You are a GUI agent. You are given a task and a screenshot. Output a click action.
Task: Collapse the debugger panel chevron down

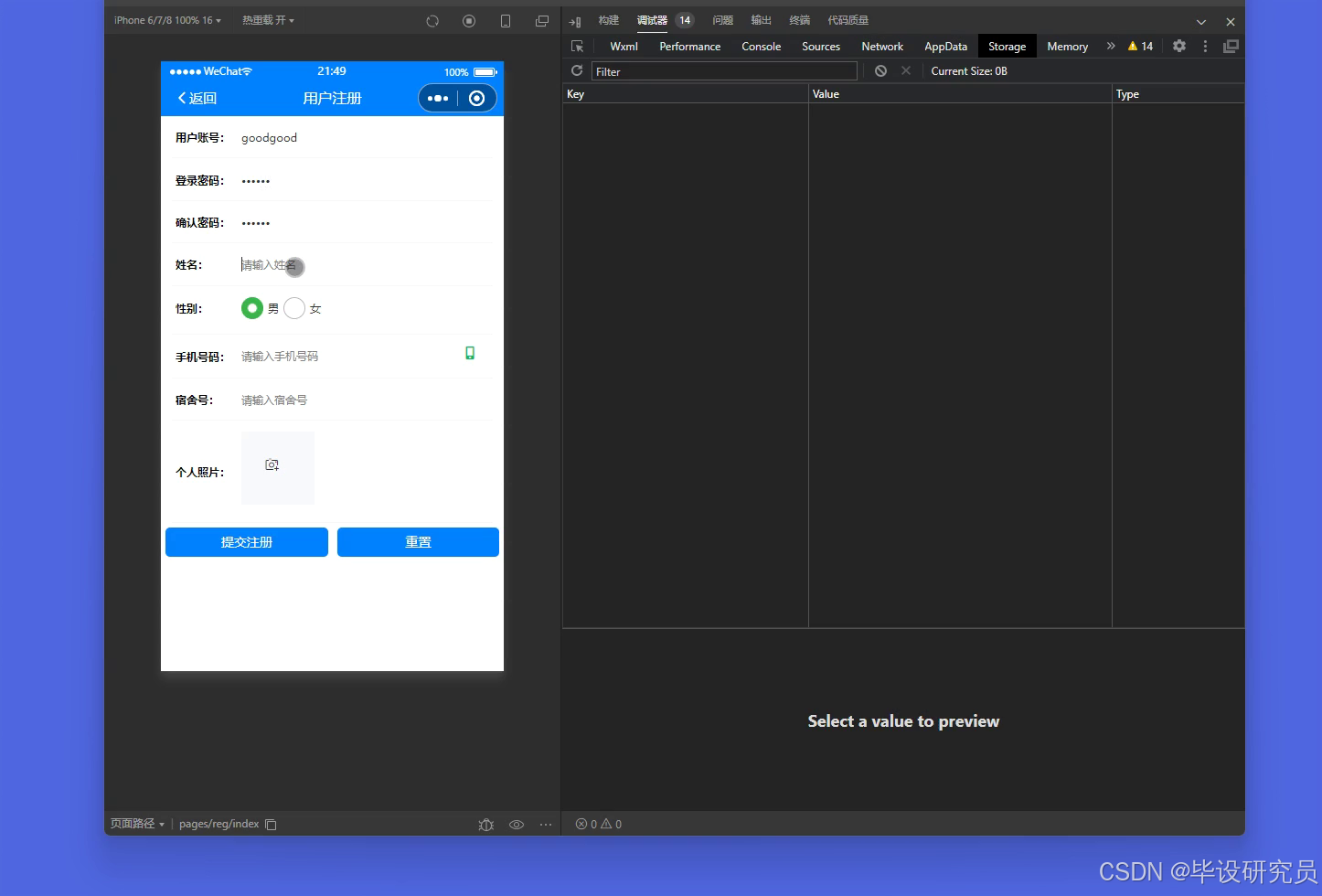click(1201, 22)
